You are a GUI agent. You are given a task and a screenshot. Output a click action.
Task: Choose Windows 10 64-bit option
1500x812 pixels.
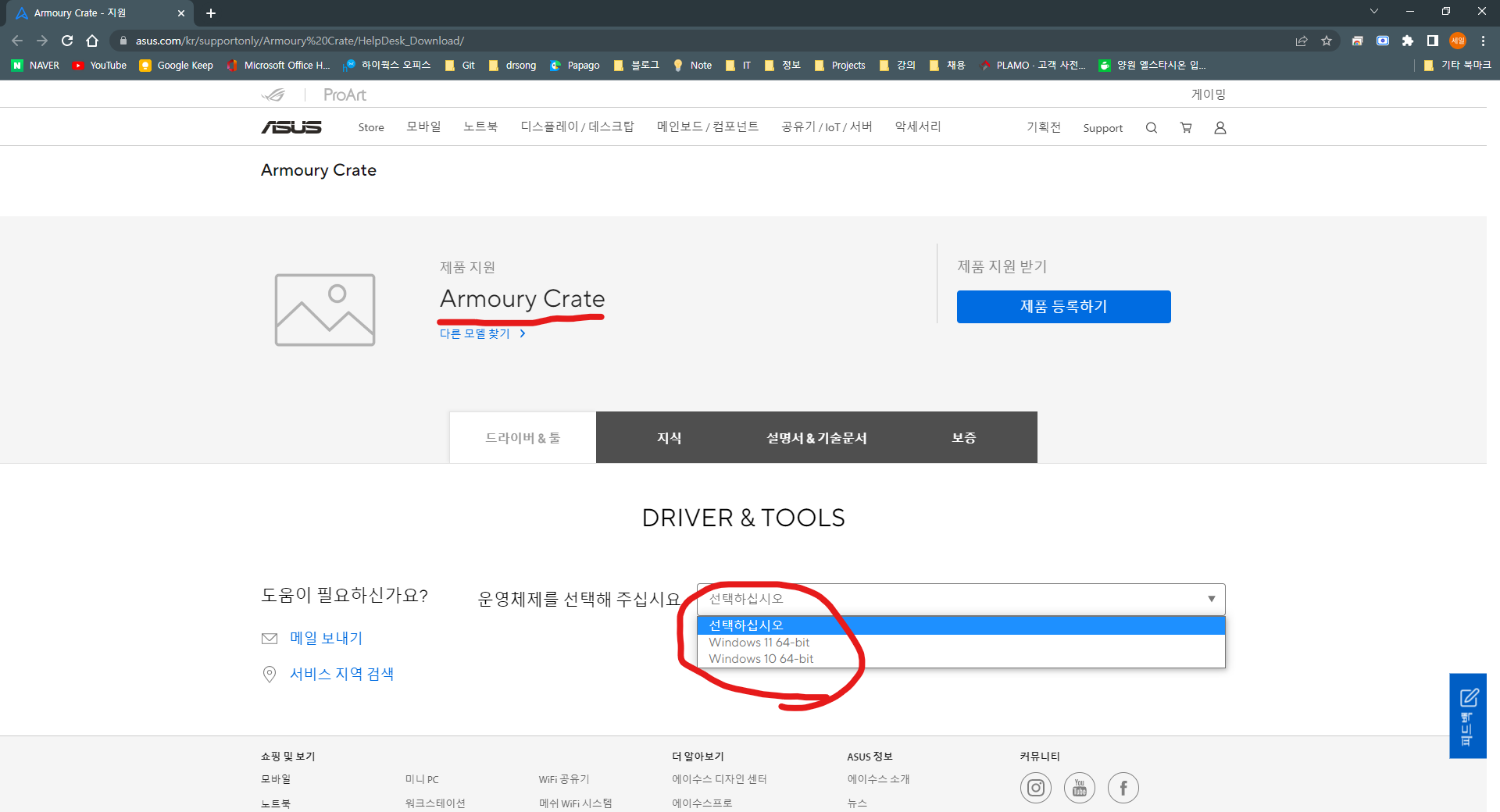tap(961, 659)
